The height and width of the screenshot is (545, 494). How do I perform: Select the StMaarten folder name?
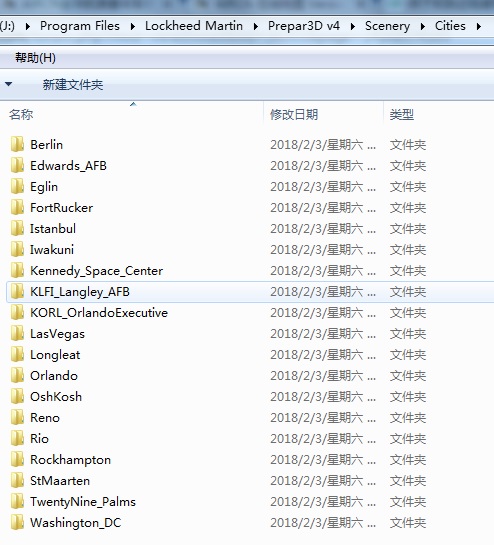pos(60,481)
